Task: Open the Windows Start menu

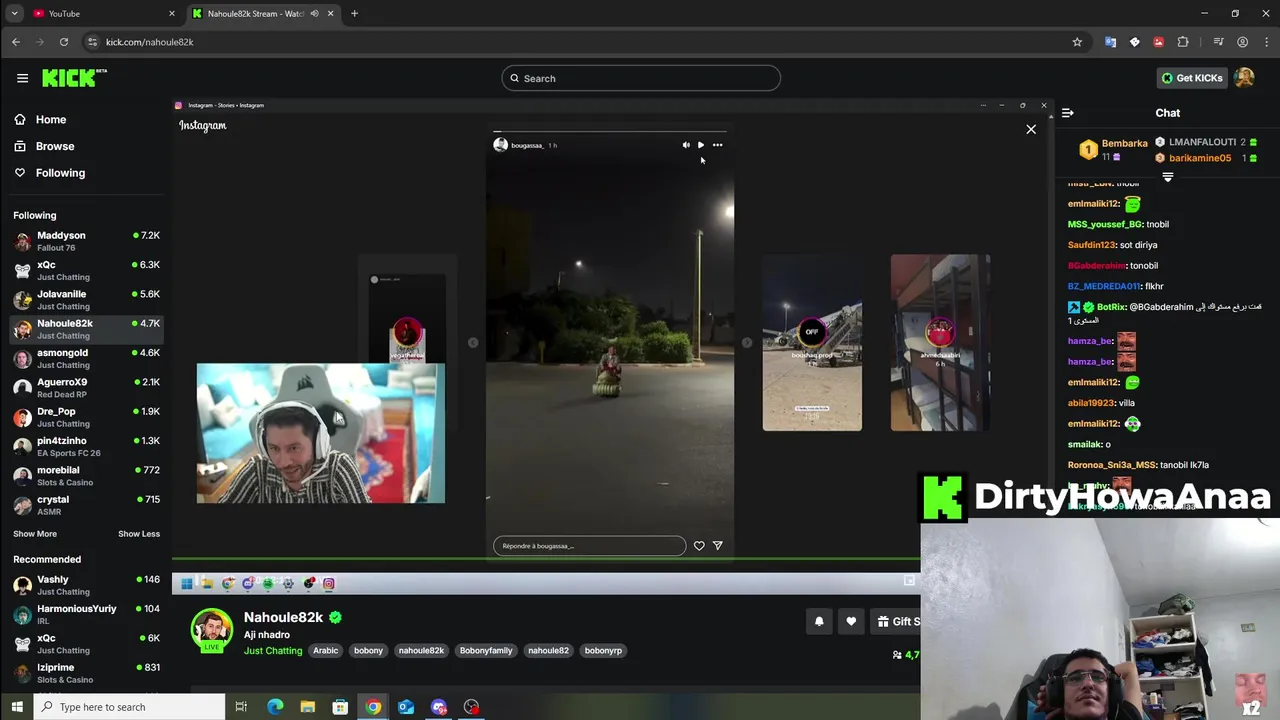Action: (x=17, y=707)
